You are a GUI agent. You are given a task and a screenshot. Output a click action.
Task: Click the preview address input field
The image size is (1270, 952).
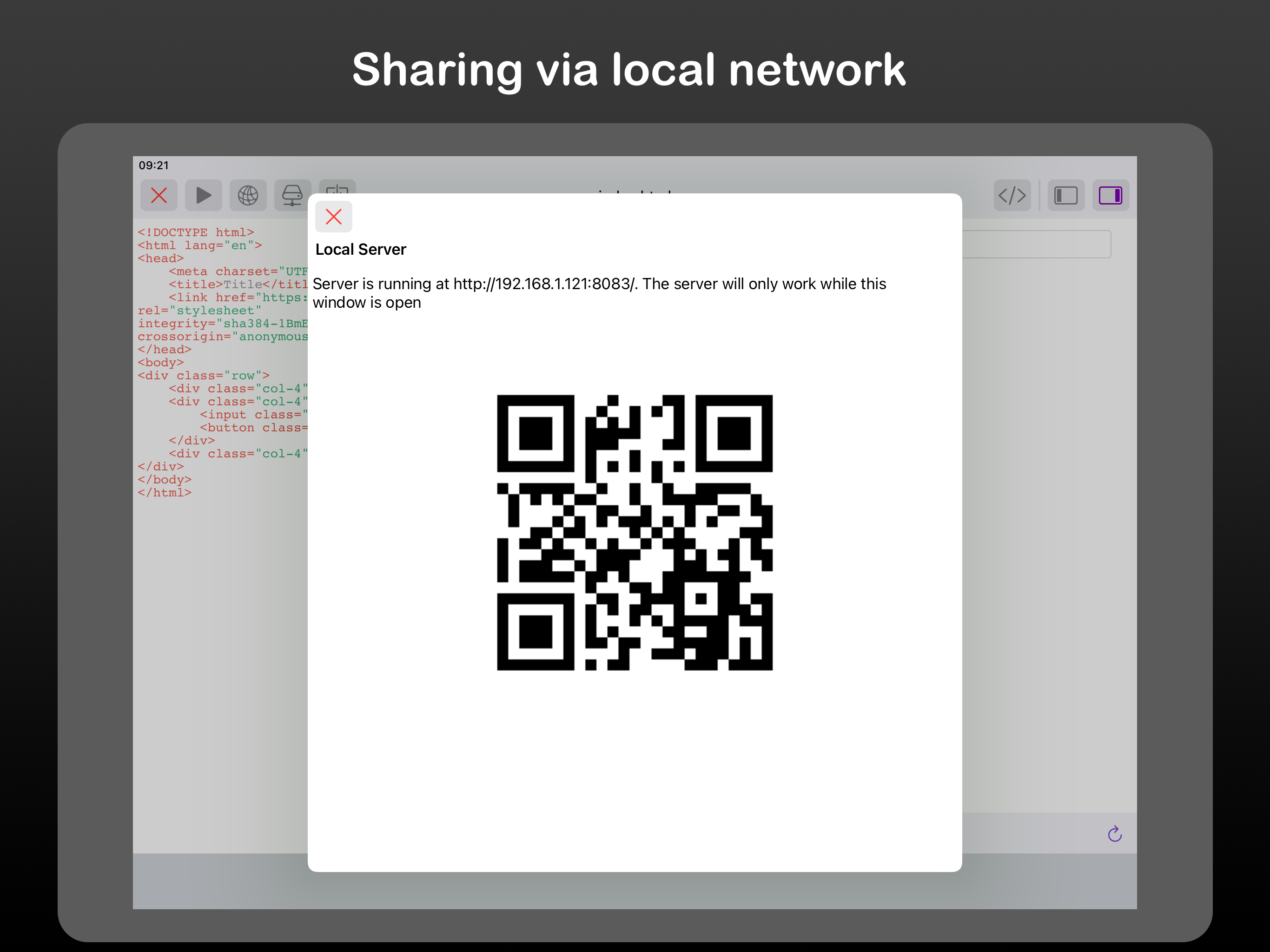click(1036, 245)
